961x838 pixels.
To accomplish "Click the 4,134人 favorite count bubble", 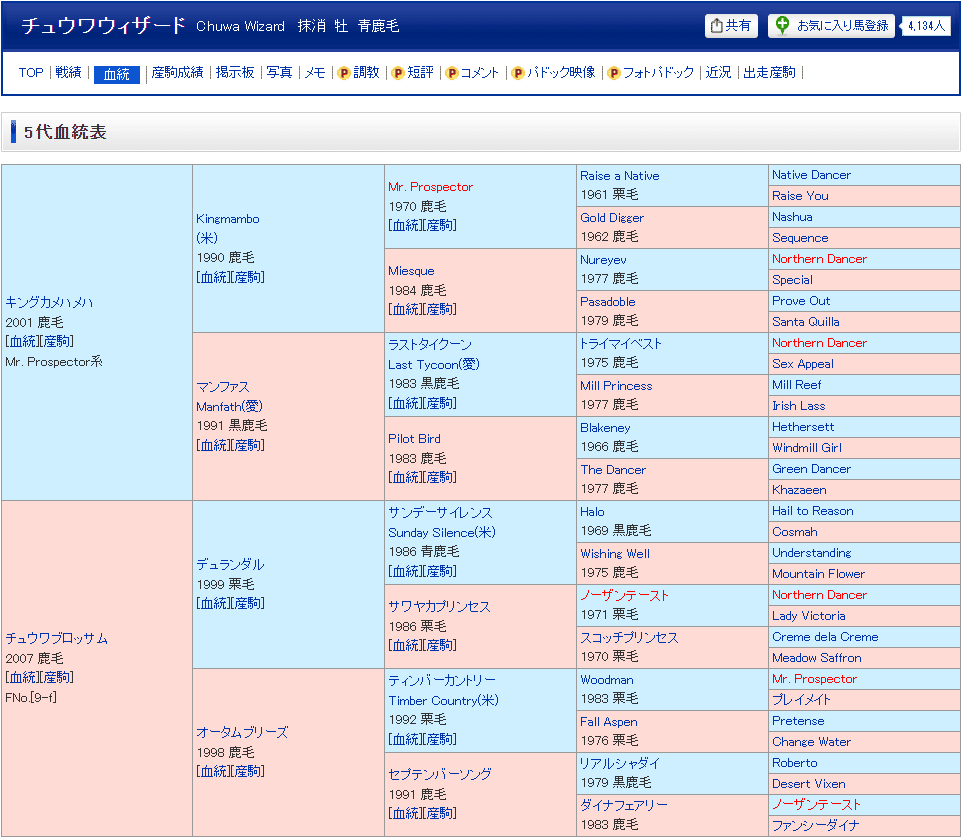I will click(x=926, y=26).
